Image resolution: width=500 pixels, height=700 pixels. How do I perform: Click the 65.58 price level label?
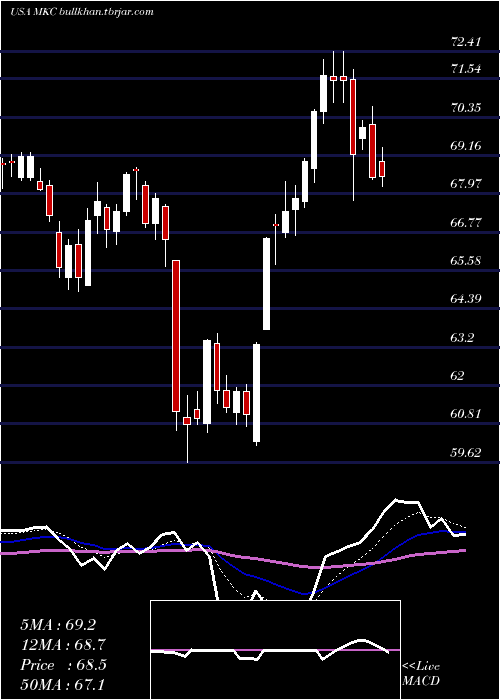[467, 260]
